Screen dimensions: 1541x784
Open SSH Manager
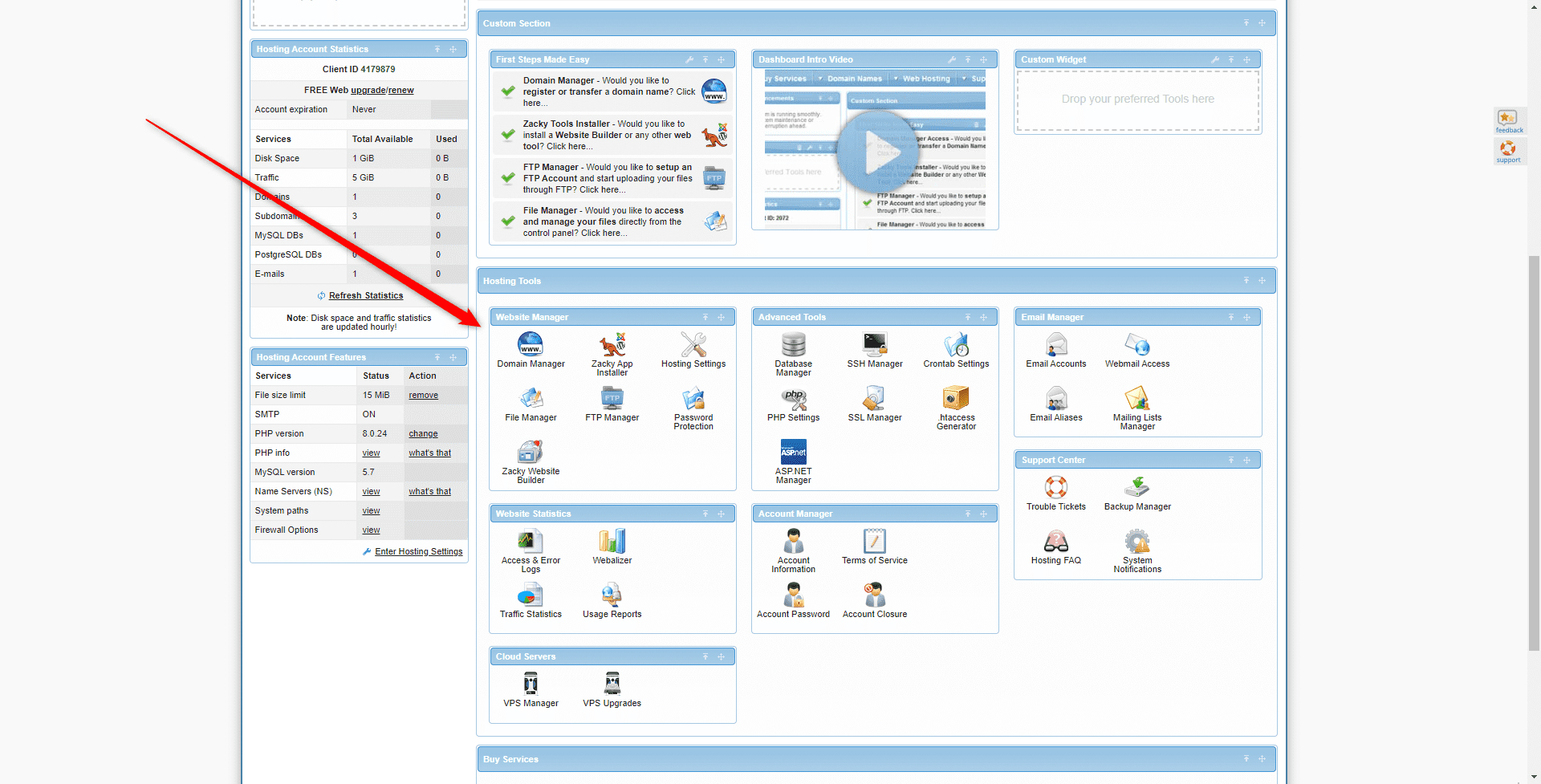coord(874,351)
